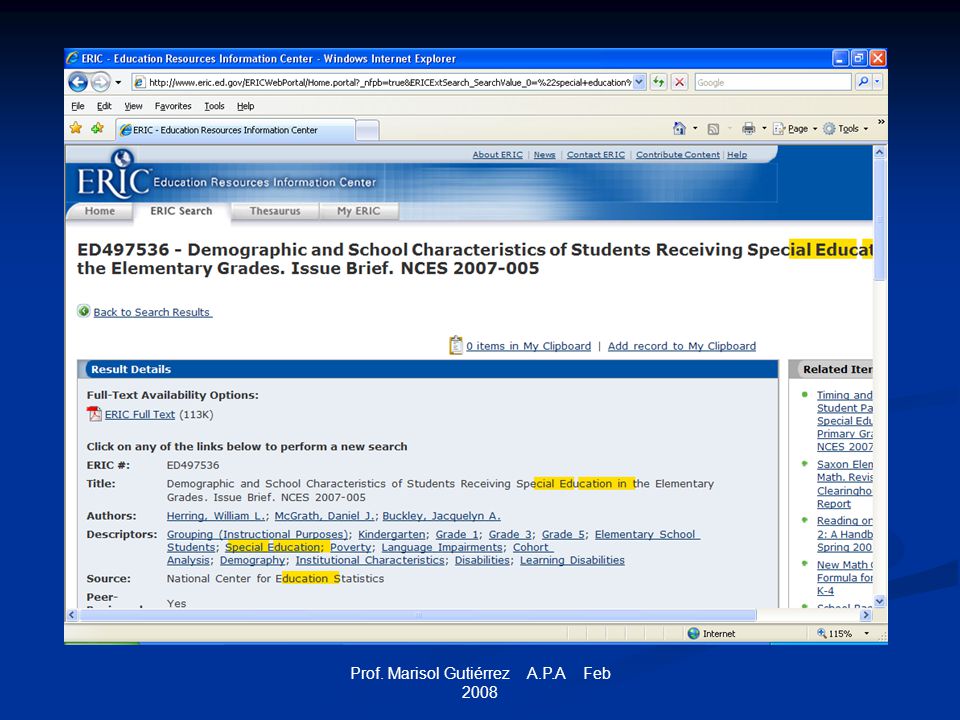Click the Kindergarten descriptor link
Viewport: 960px width, 720px height.
pos(391,534)
